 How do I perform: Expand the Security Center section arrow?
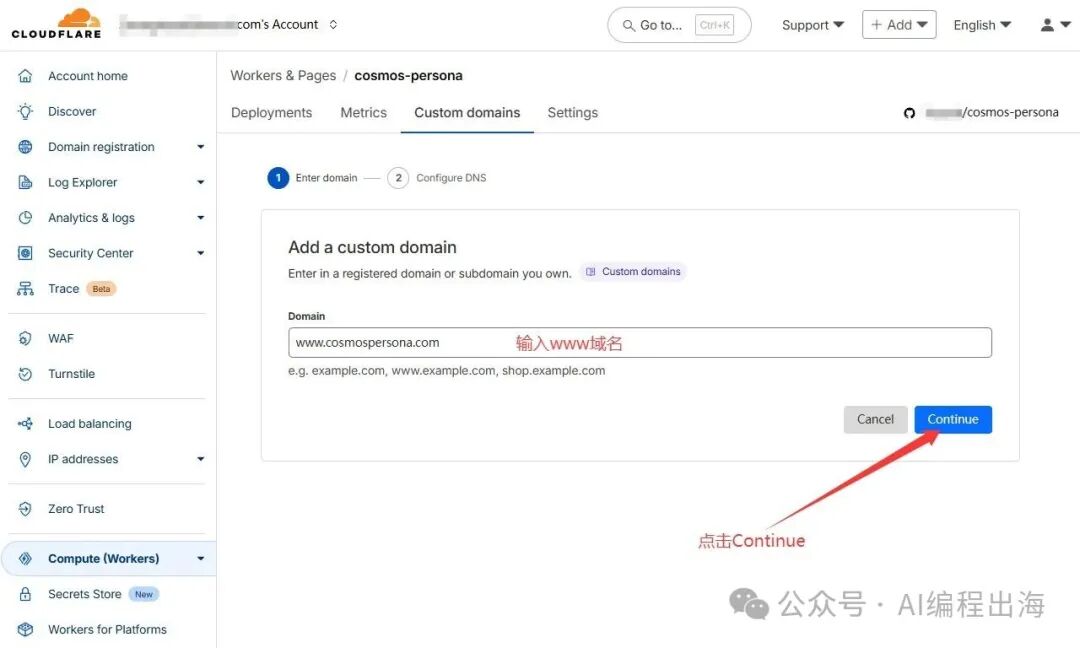point(200,253)
